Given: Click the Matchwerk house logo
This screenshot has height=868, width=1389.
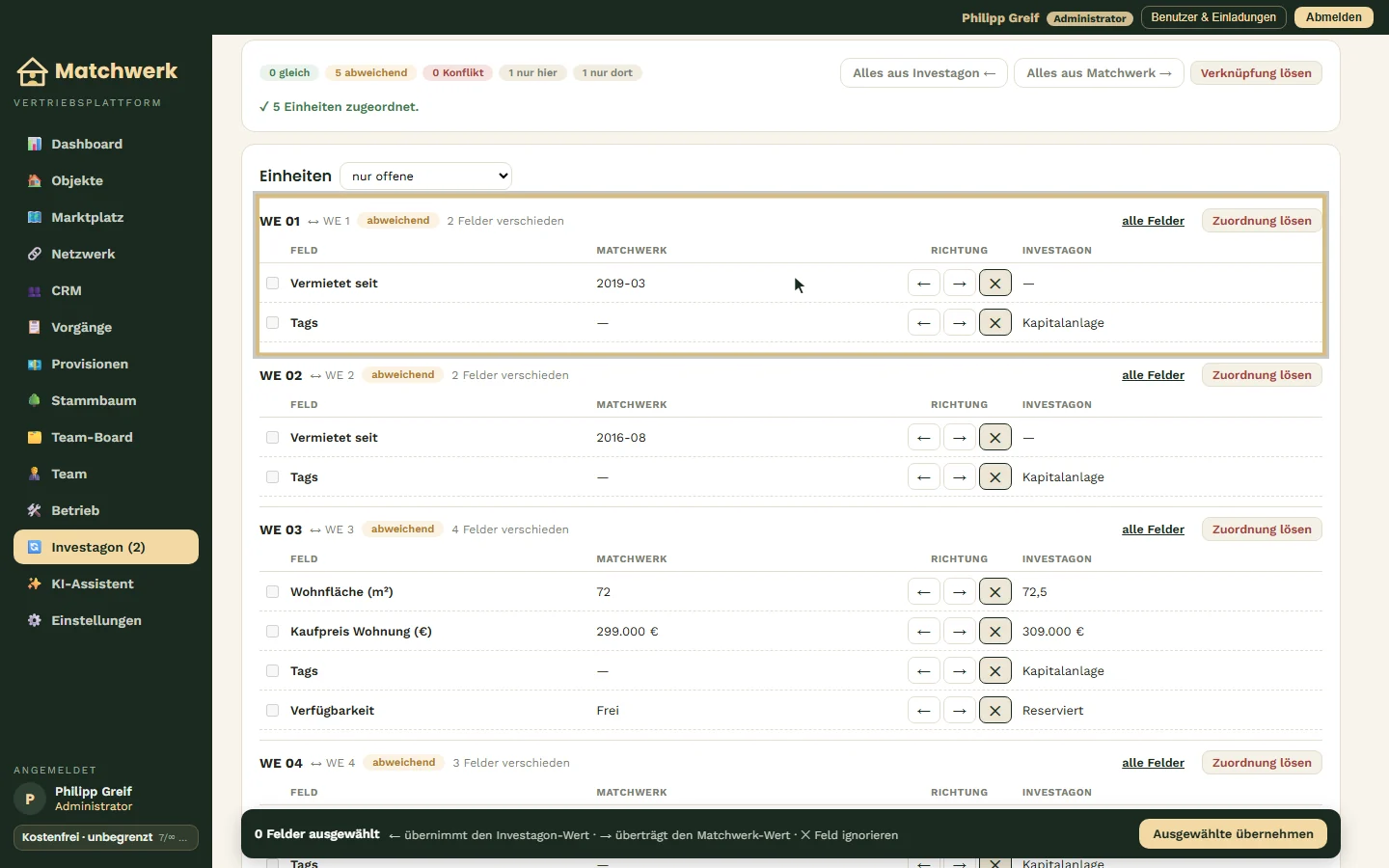Looking at the screenshot, I should 32,71.
